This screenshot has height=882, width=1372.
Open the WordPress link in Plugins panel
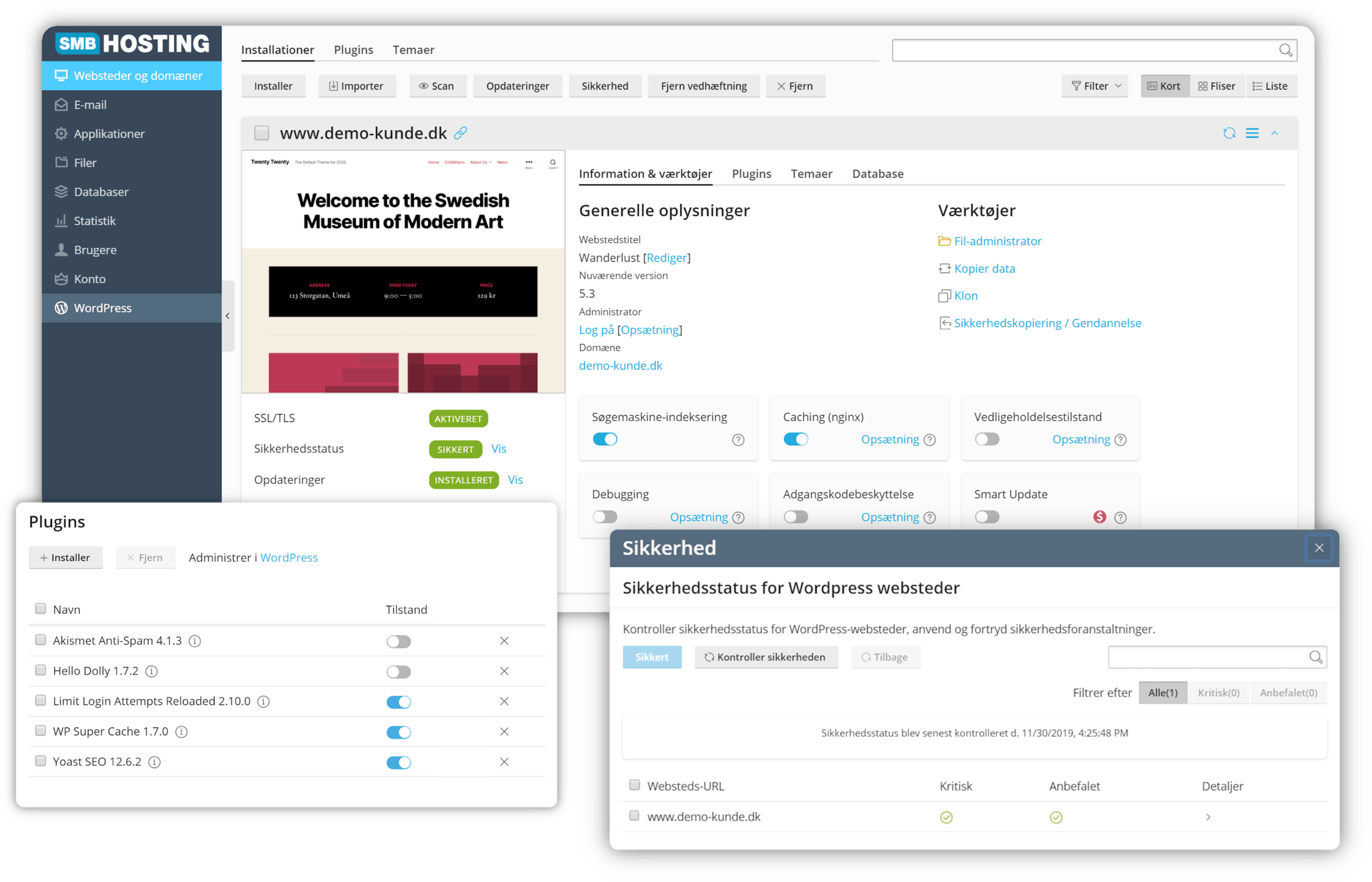[289, 558]
